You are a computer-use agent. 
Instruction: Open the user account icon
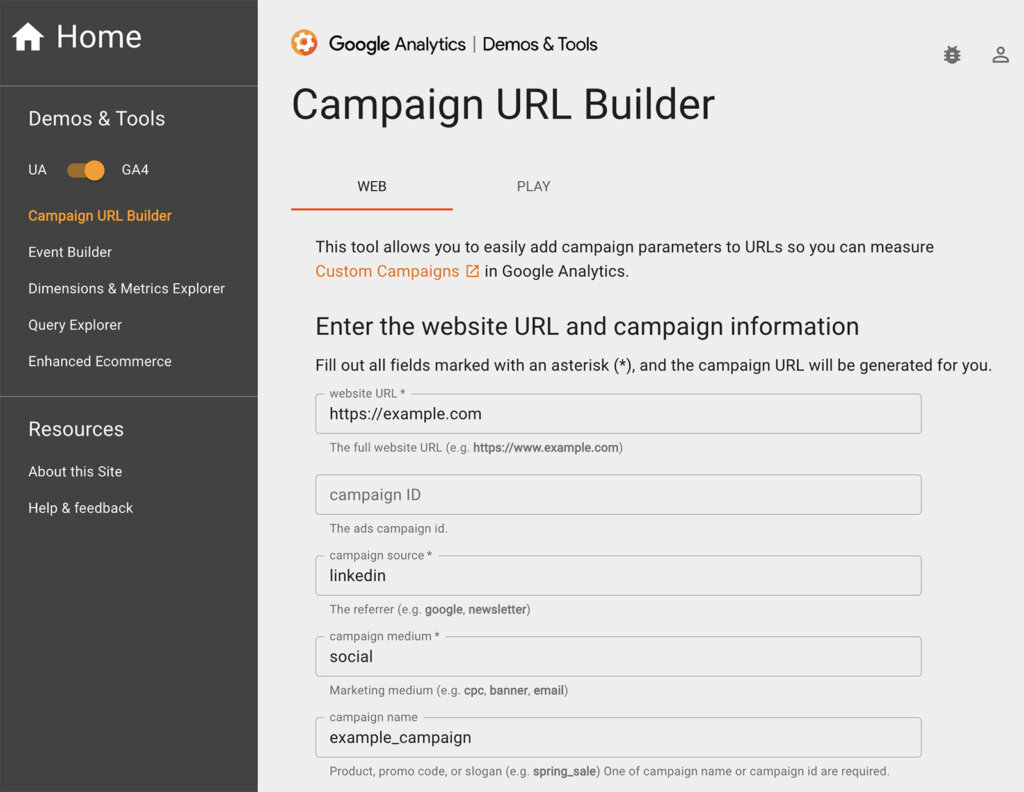[1000, 55]
